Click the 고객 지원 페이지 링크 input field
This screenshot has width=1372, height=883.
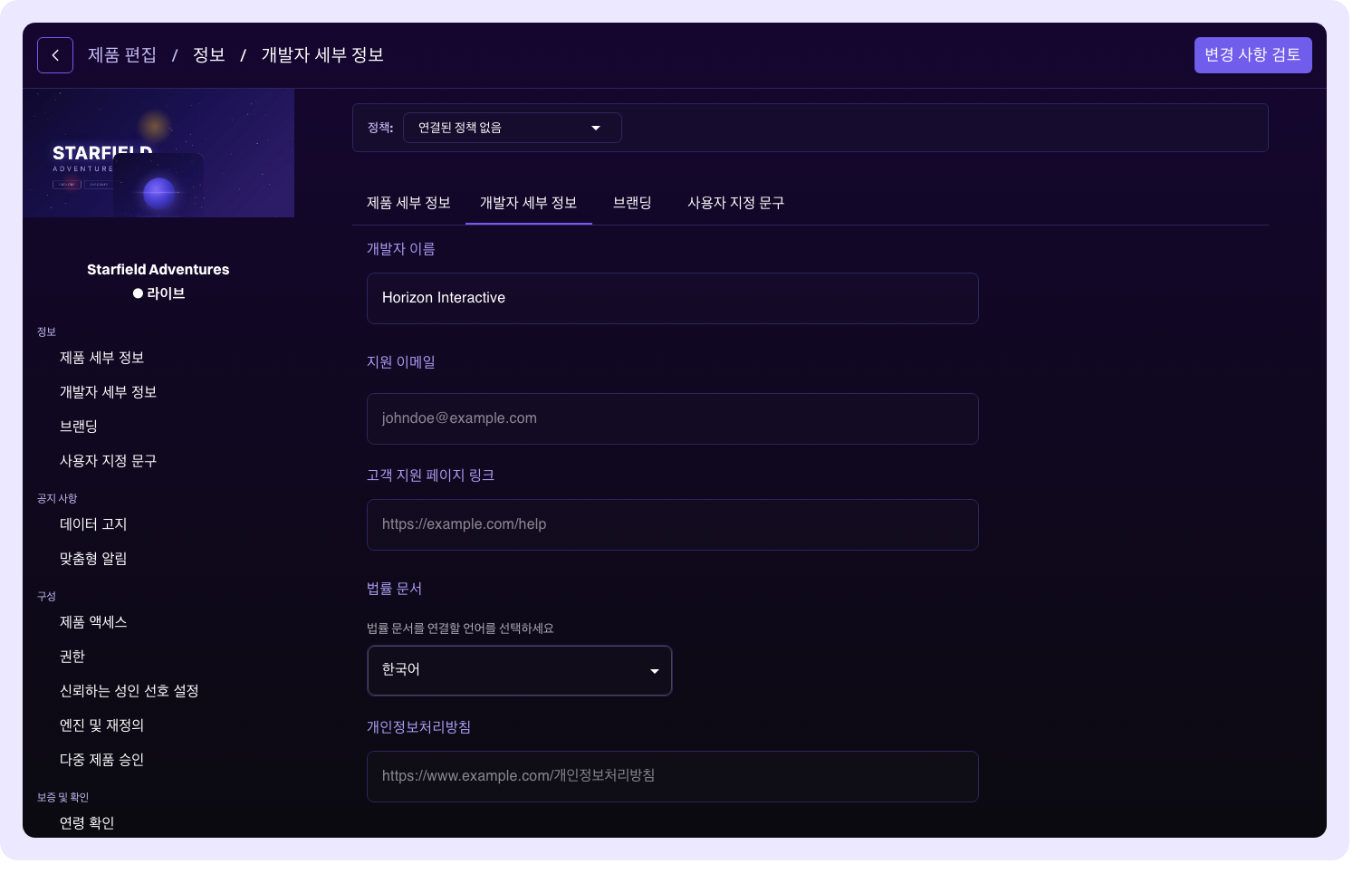click(x=673, y=524)
